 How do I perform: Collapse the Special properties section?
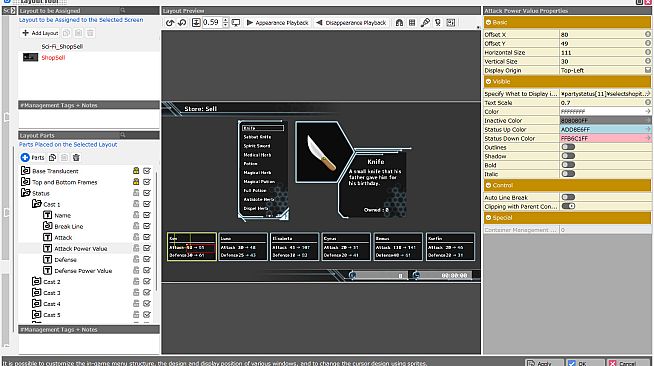pyautogui.click(x=488, y=218)
